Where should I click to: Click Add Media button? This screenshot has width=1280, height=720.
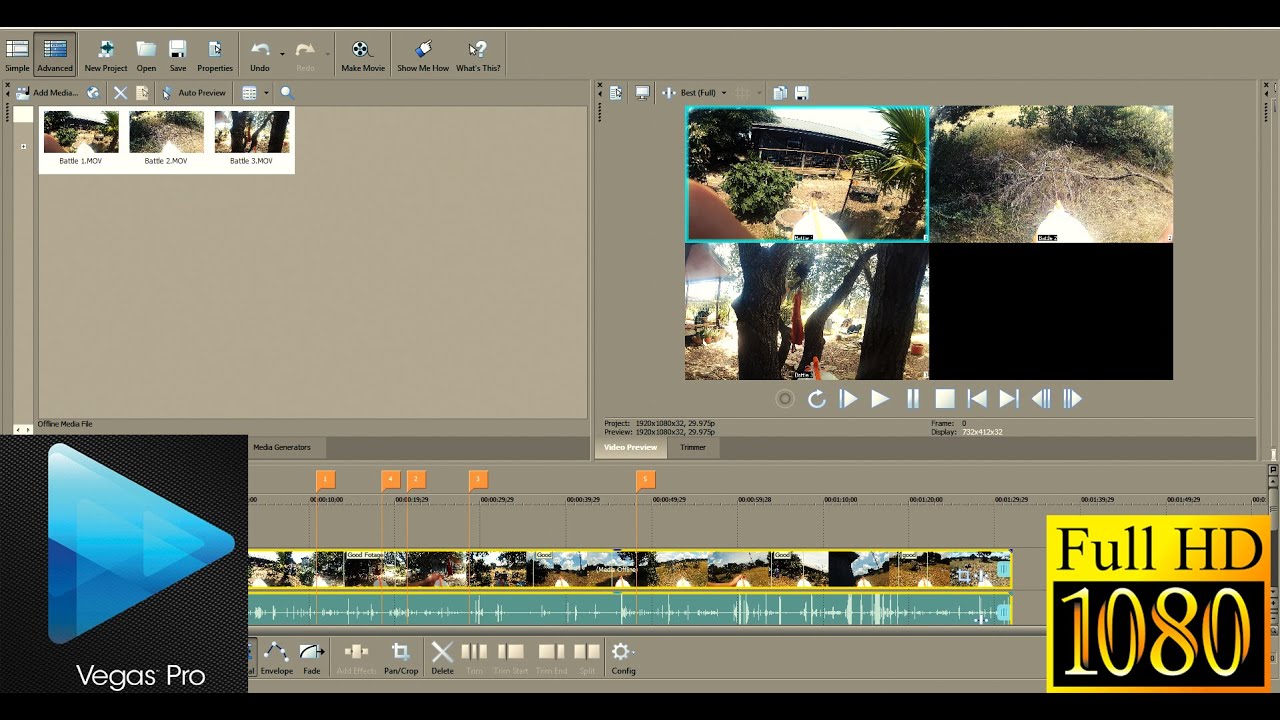pyautogui.click(x=46, y=92)
